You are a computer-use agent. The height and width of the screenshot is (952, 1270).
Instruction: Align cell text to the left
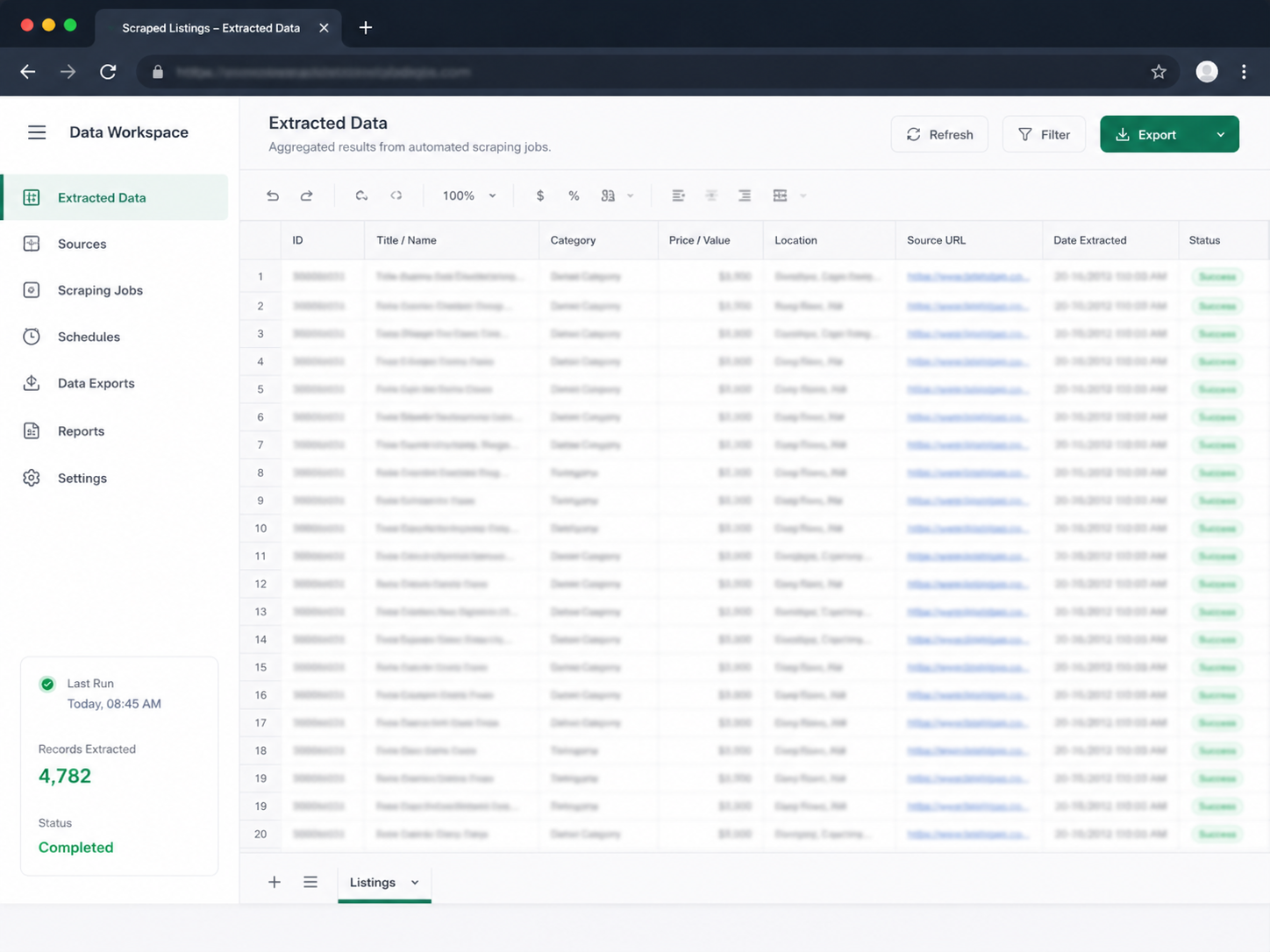coord(678,195)
